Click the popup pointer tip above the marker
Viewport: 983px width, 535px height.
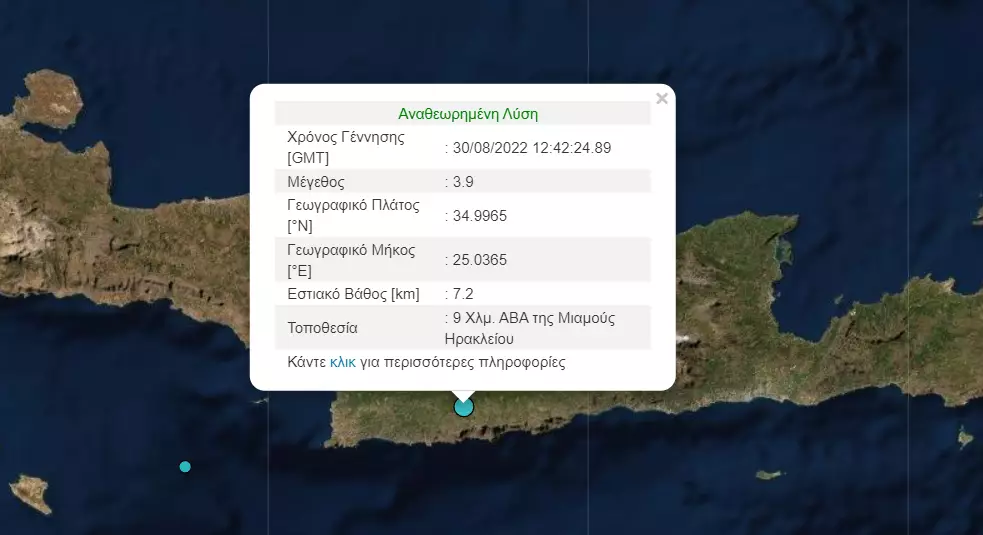coord(462,395)
